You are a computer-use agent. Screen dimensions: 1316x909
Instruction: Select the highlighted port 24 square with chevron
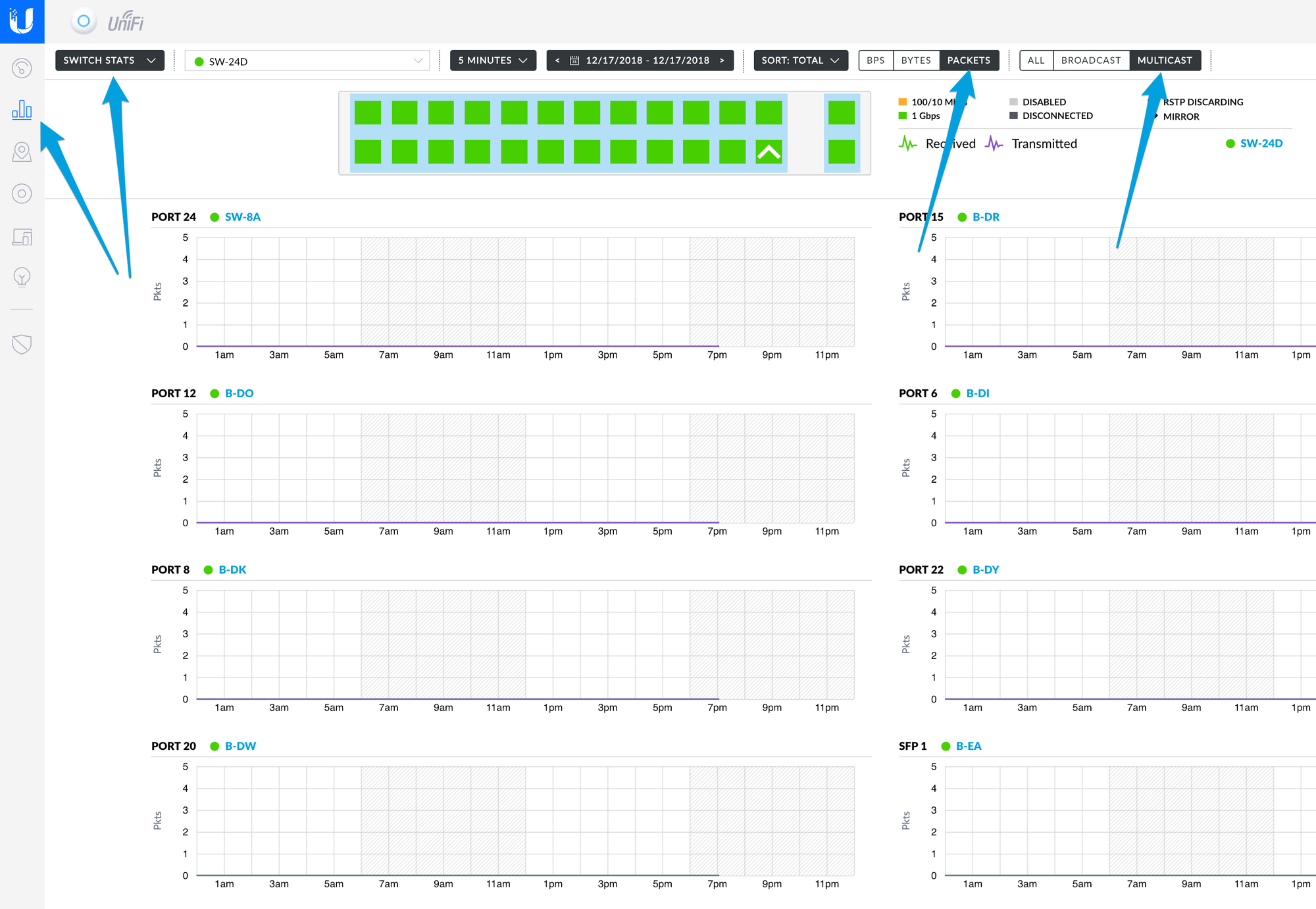tap(769, 152)
